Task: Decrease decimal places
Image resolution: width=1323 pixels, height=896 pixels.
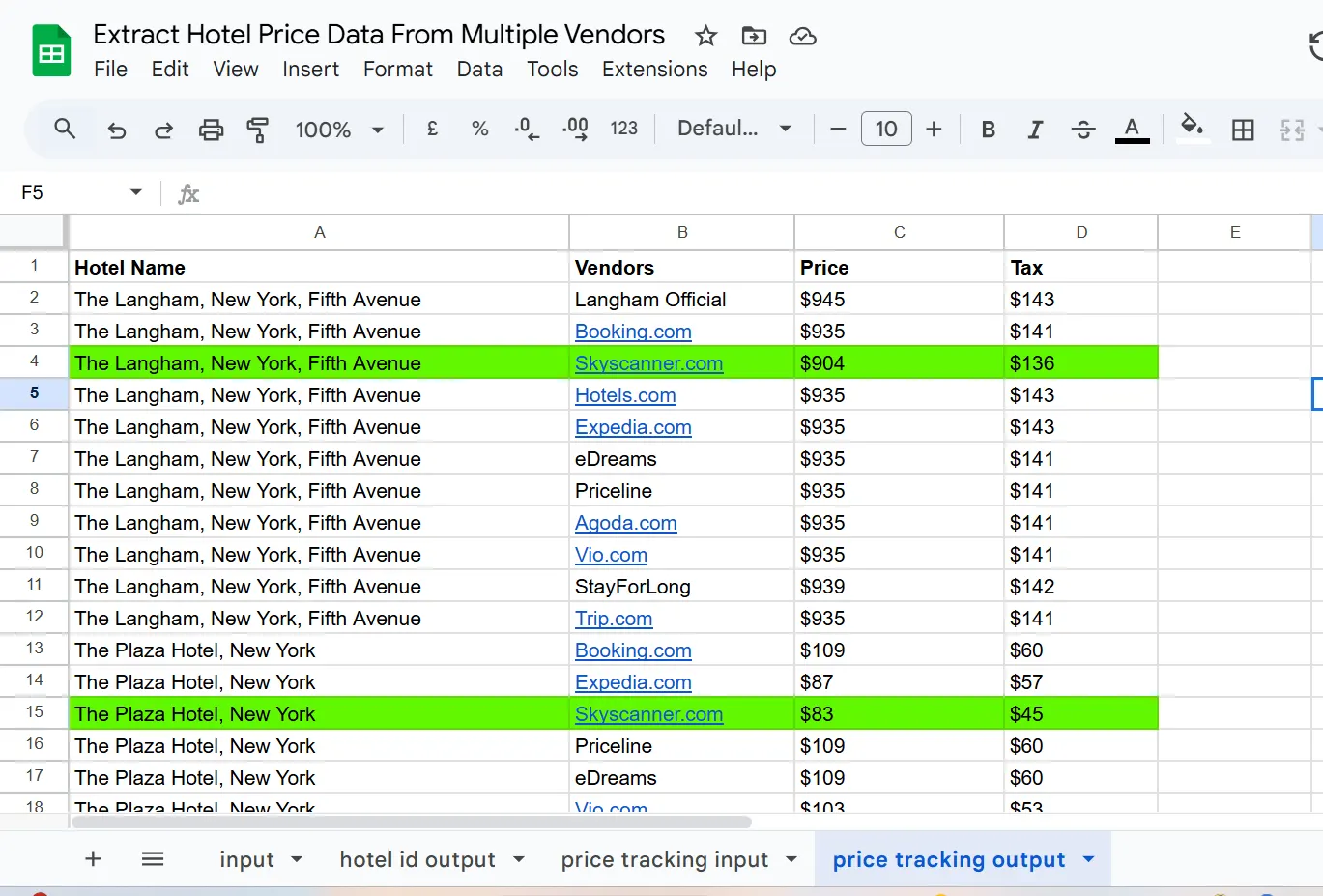Action: tap(527, 129)
